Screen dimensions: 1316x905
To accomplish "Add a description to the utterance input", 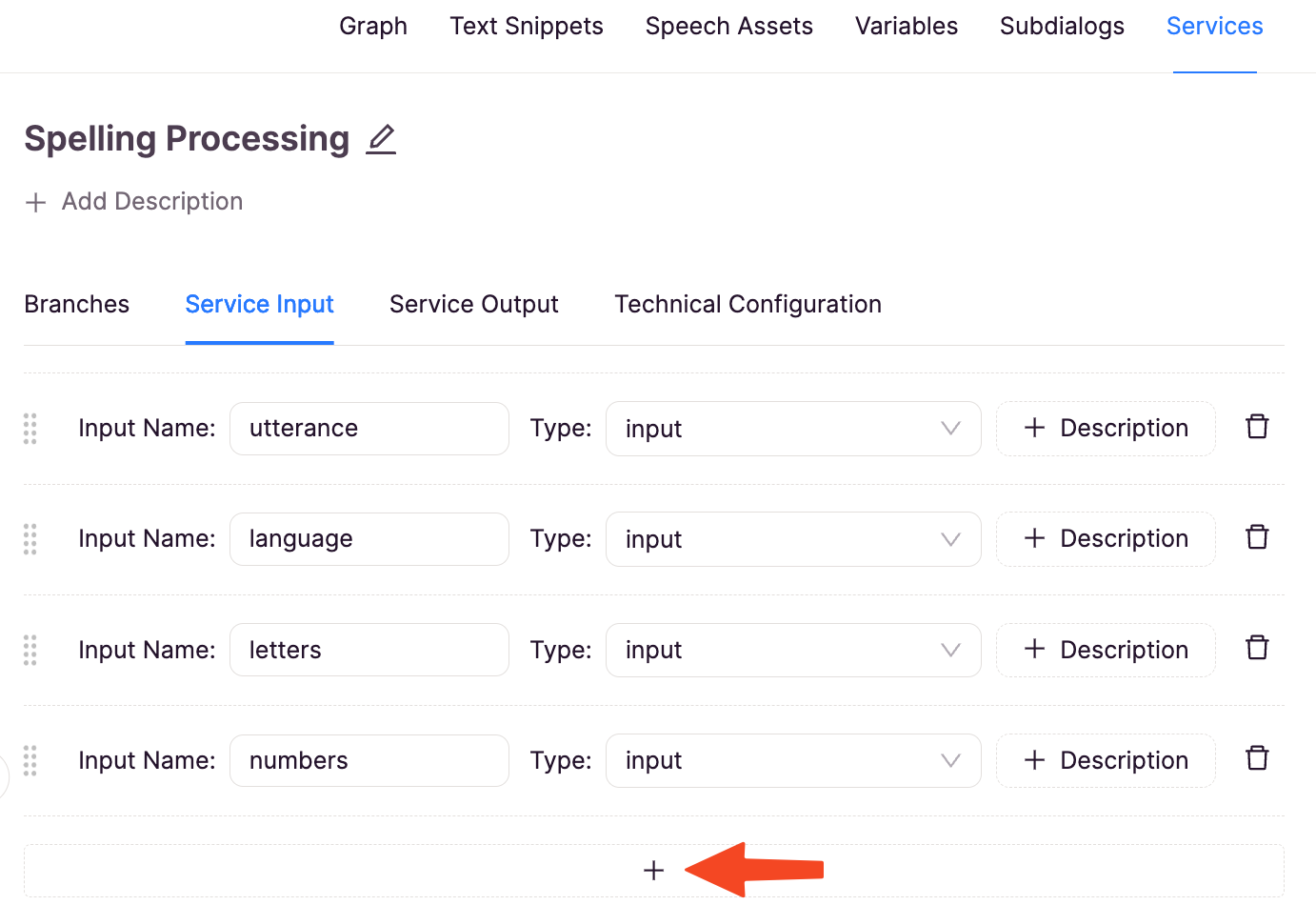I will [x=1106, y=429].
